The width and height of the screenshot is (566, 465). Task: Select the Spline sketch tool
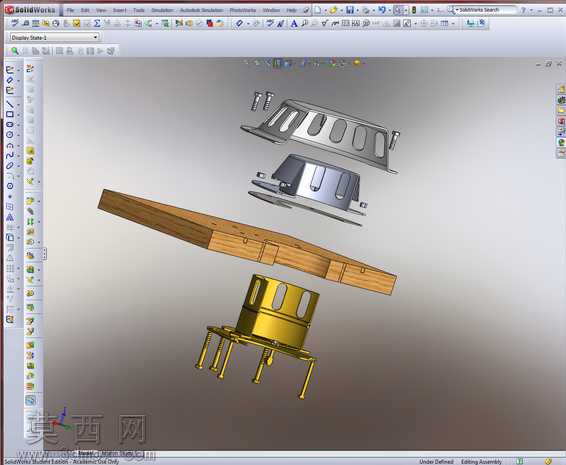pos(10,156)
